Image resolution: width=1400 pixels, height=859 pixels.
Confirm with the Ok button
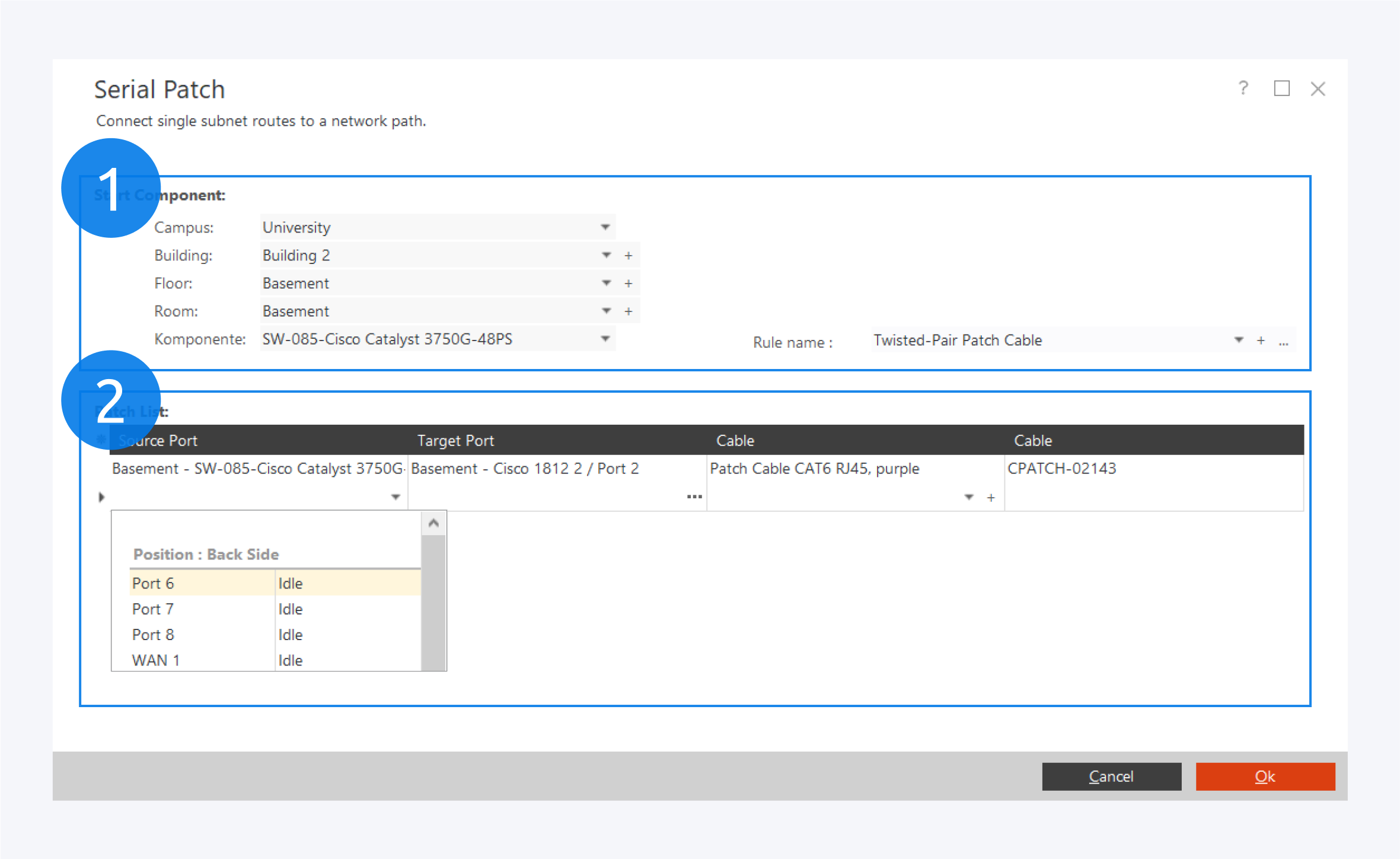click(1265, 777)
